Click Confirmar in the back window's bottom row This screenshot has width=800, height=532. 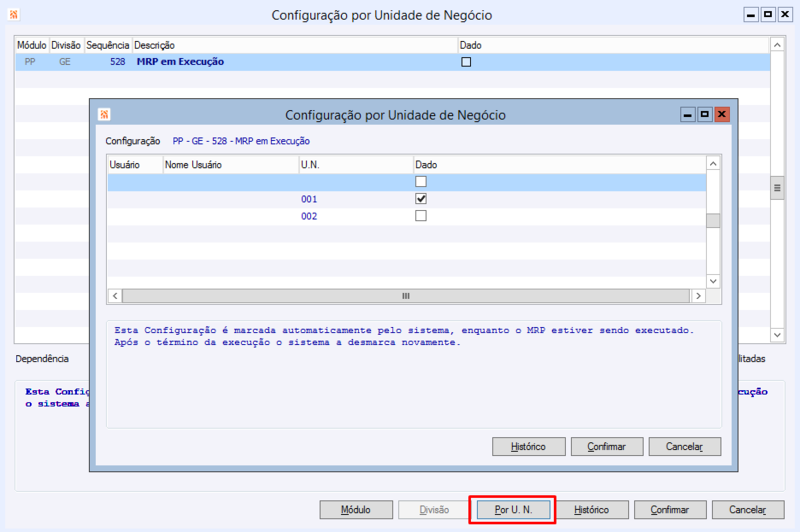coord(669,510)
